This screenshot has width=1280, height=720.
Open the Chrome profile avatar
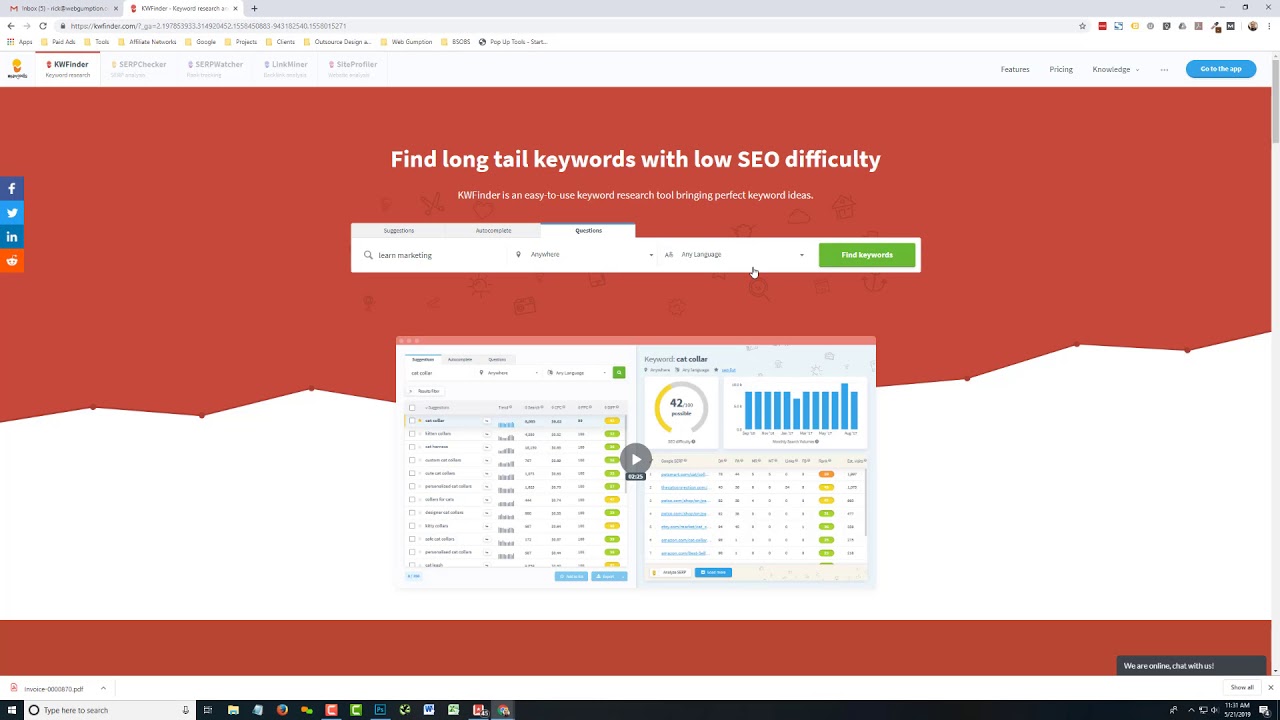[1253, 26]
